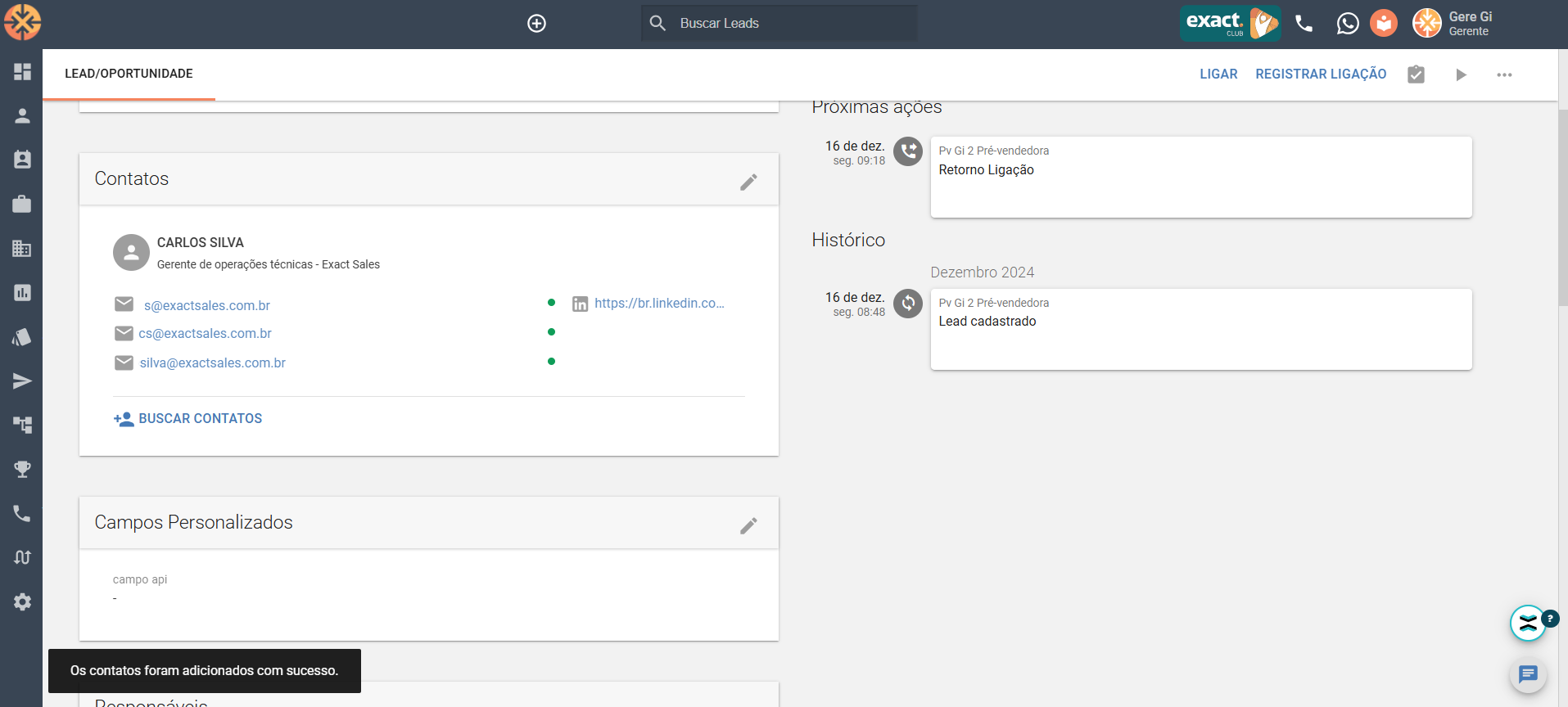1568x707 pixels.
Task: Open the chat message button
Action: click(x=1528, y=674)
